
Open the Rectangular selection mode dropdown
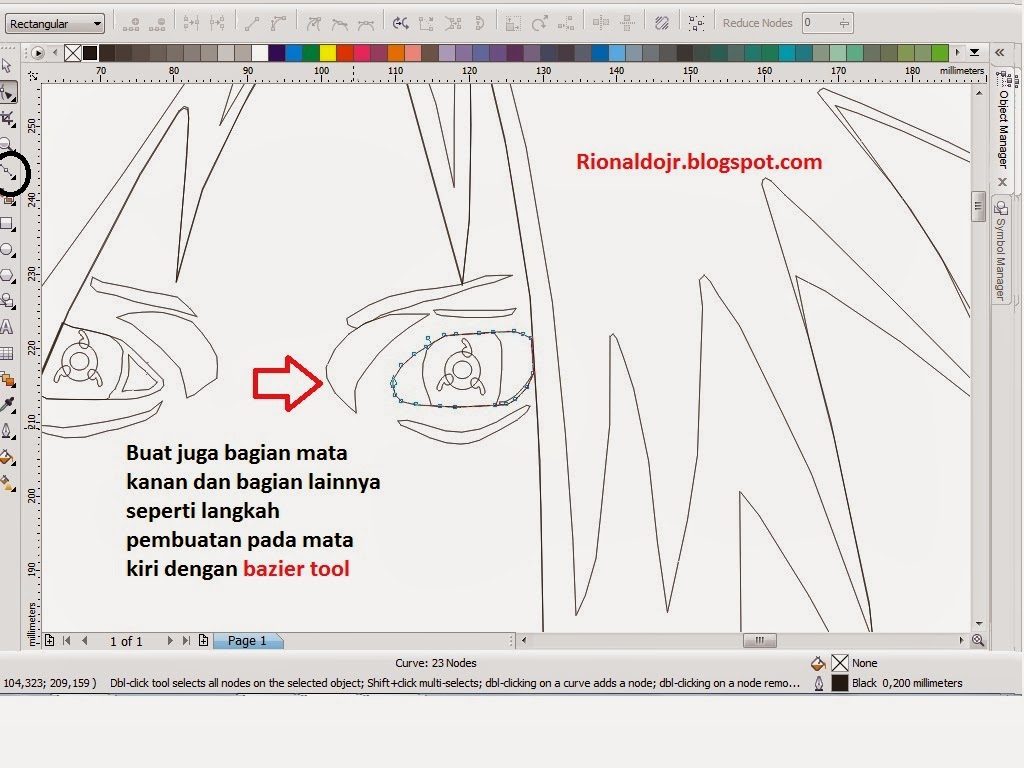55,24
